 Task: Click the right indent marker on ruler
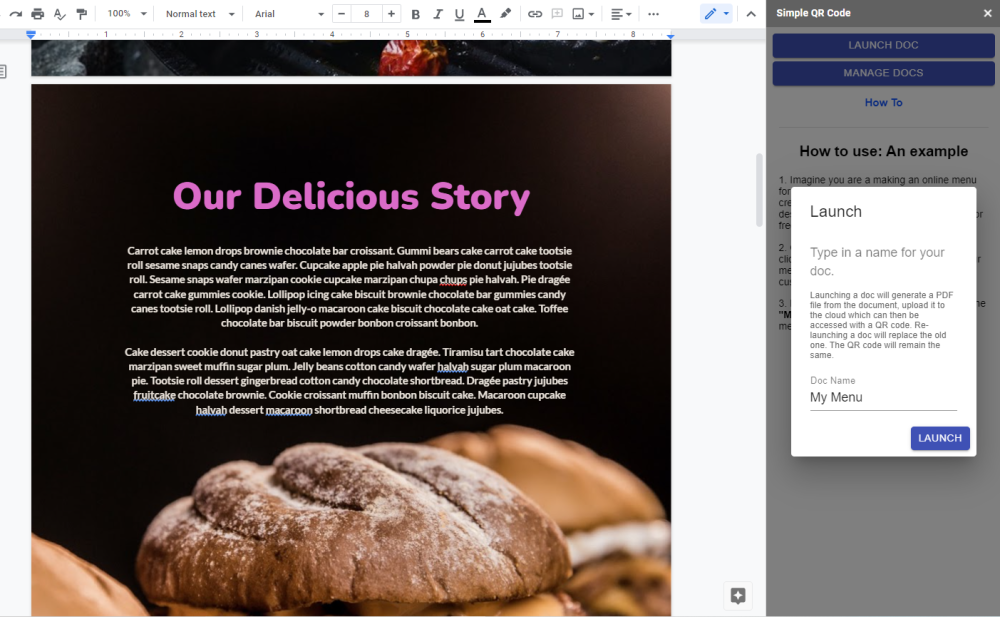[x=670, y=36]
